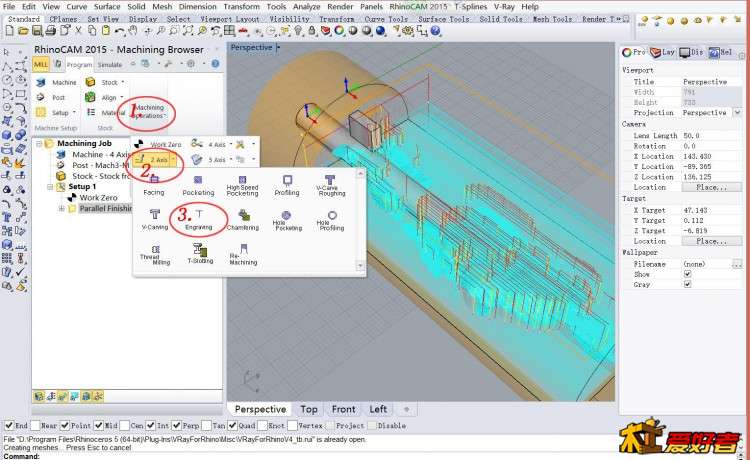Switch to the Top viewport tab
This screenshot has height=460, width=750.
[x=309, y=409]
